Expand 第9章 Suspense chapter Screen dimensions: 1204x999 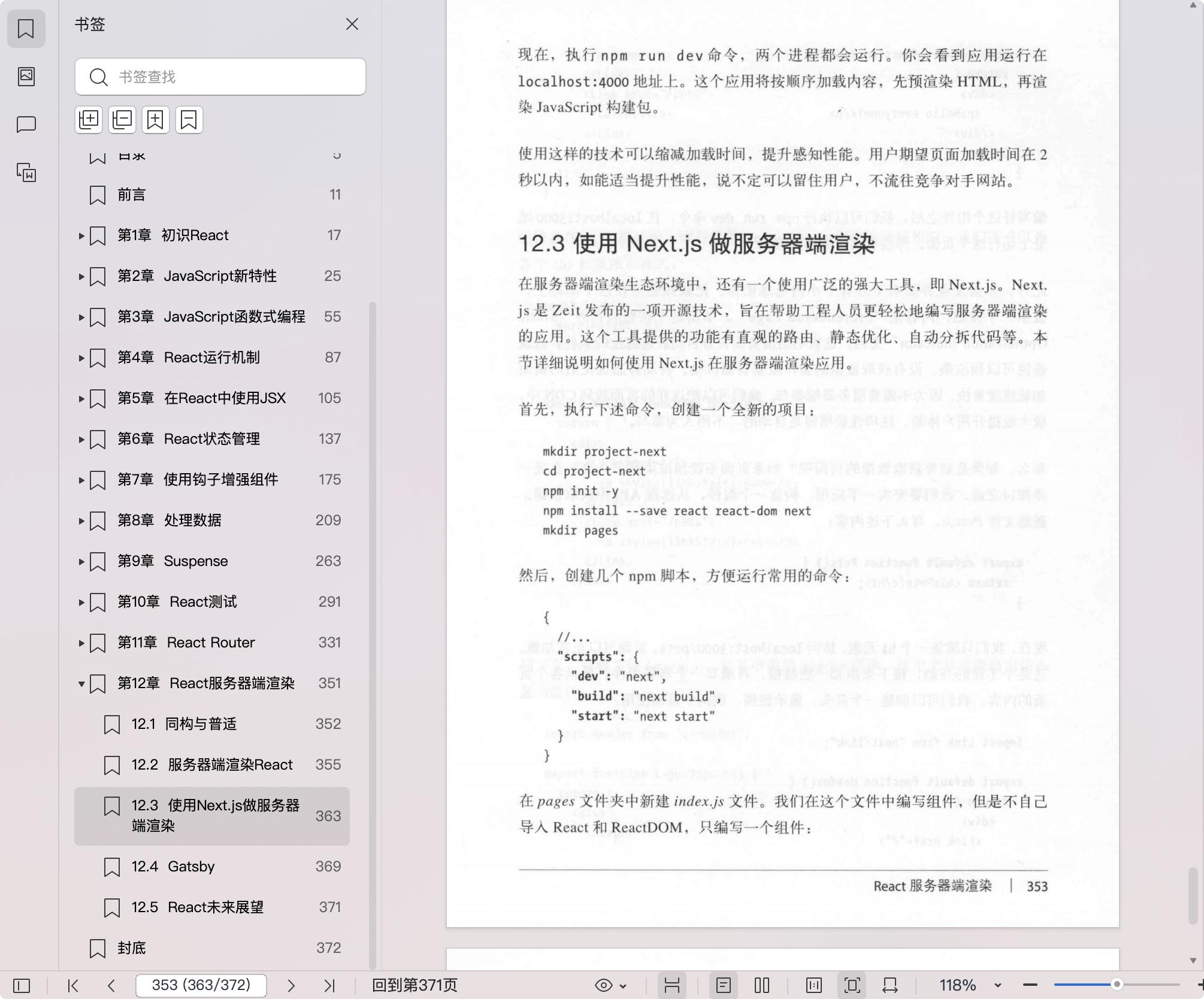(81, 562)
